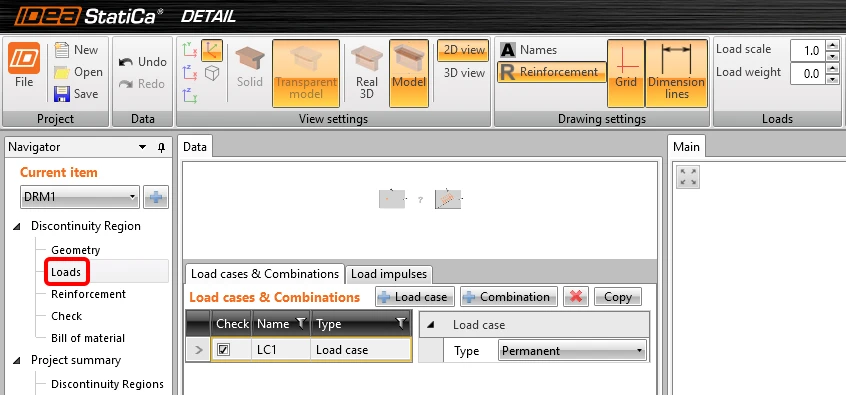Add a new Combination
Viewport: 846px width, 395px height.
pos(509,297)
